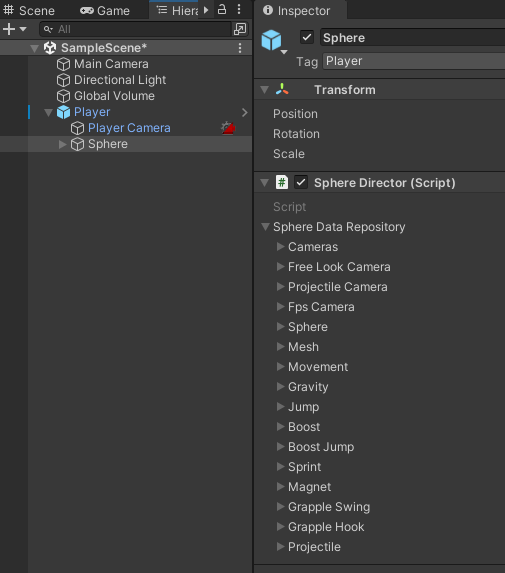Click the create object plus icon

[9, 29]
